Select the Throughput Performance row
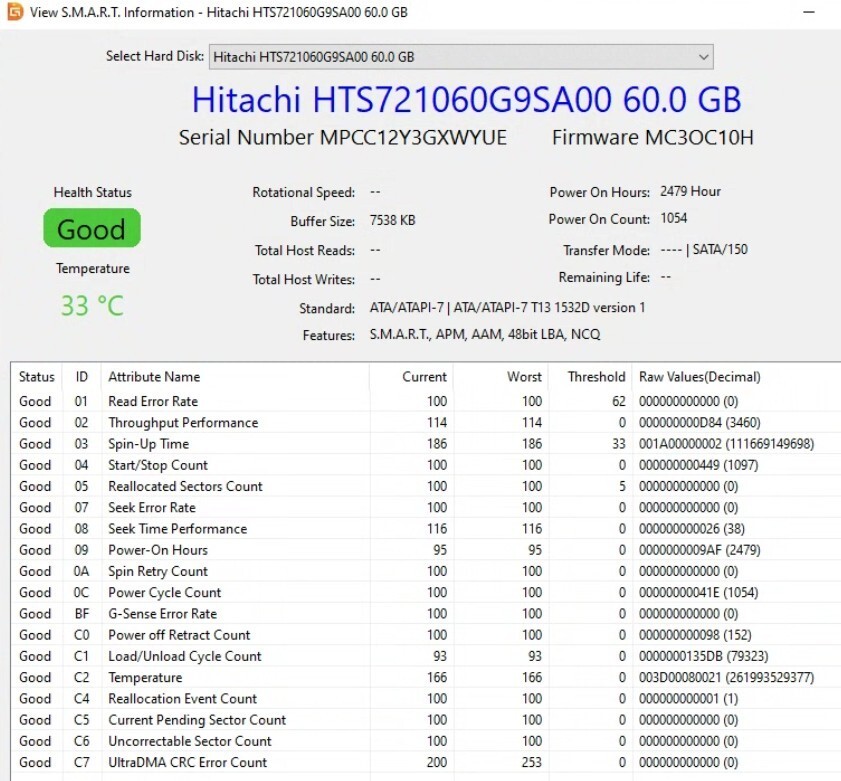 pos(426,423)
